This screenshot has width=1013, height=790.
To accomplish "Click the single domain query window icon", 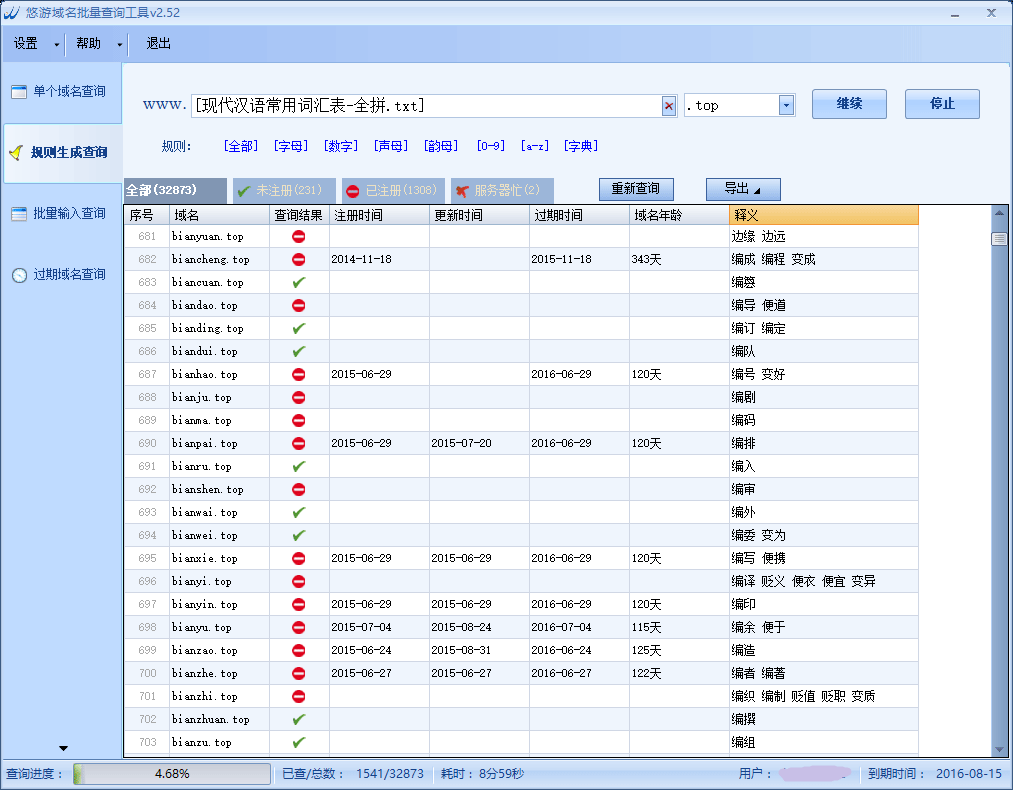I will 18,92.
